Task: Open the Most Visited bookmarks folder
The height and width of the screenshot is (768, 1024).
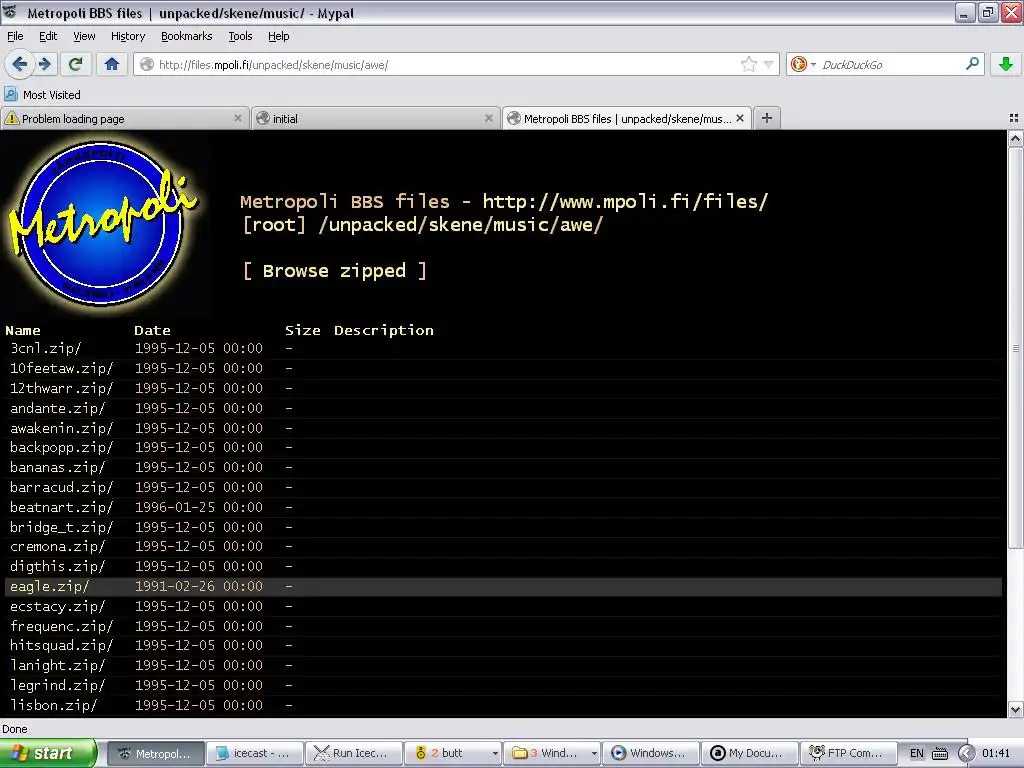Action: coord(42,95)
